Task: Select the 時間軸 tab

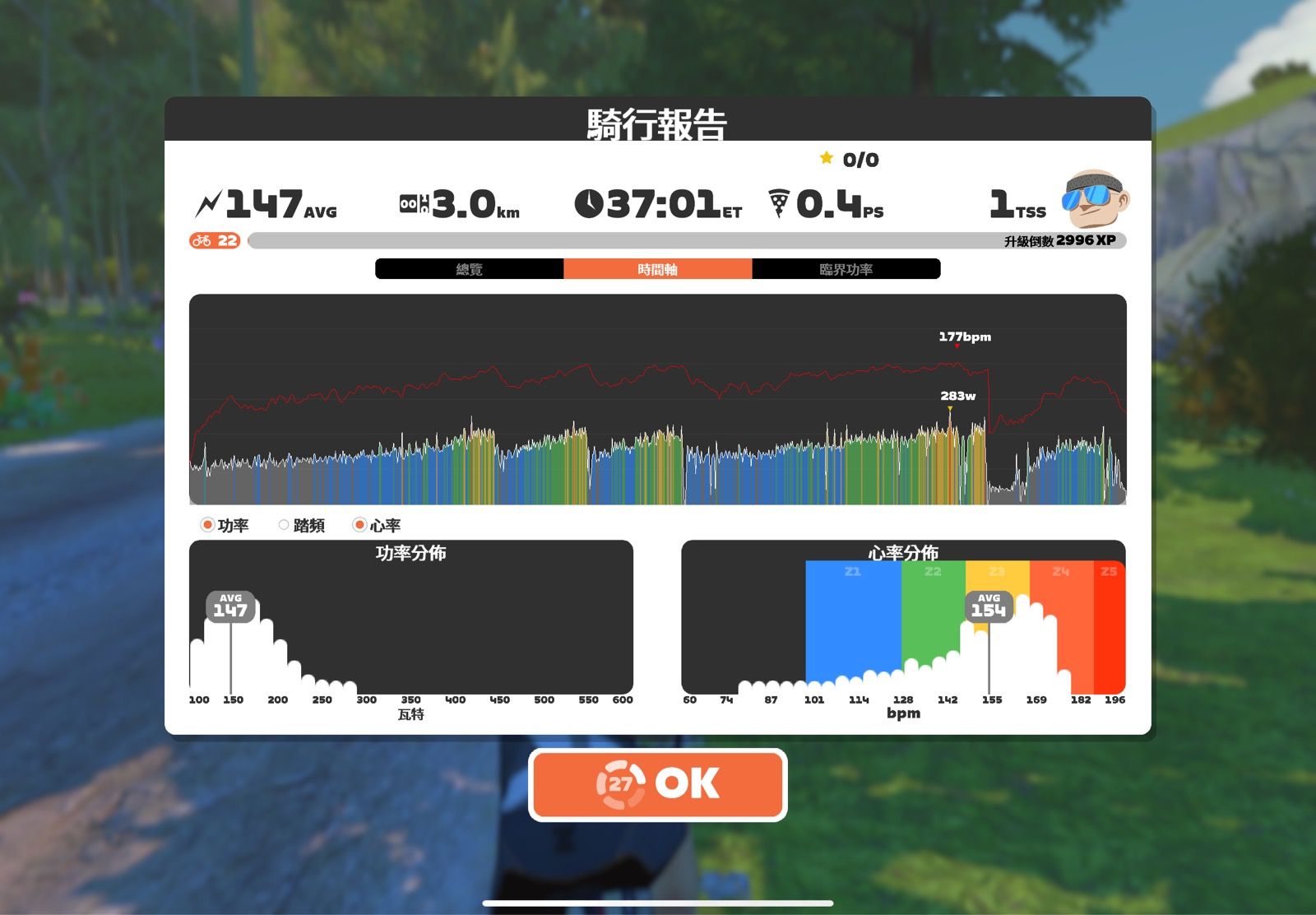Action: coord(657,269)
